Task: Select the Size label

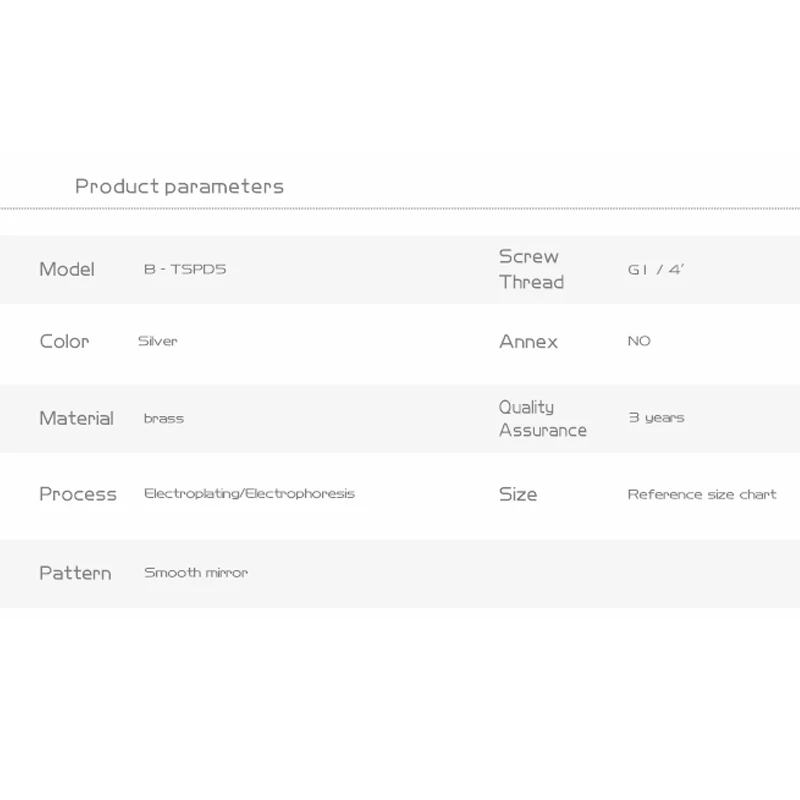Action: coord(518,494)
